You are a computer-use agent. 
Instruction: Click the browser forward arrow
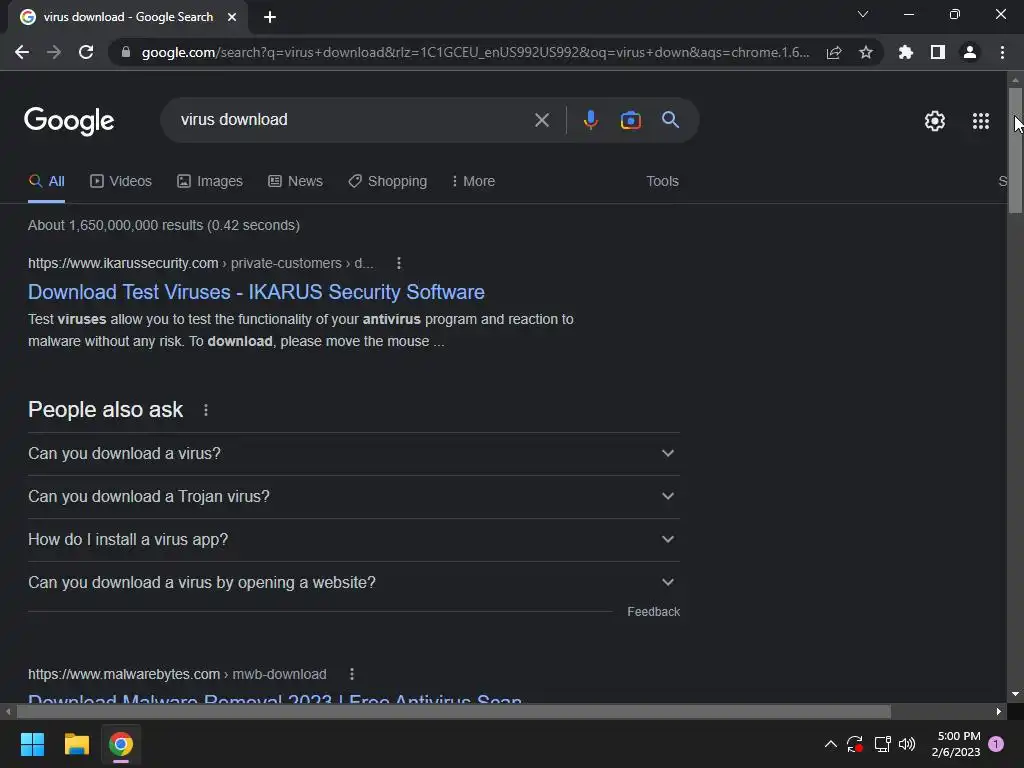[x=54, y=52]
